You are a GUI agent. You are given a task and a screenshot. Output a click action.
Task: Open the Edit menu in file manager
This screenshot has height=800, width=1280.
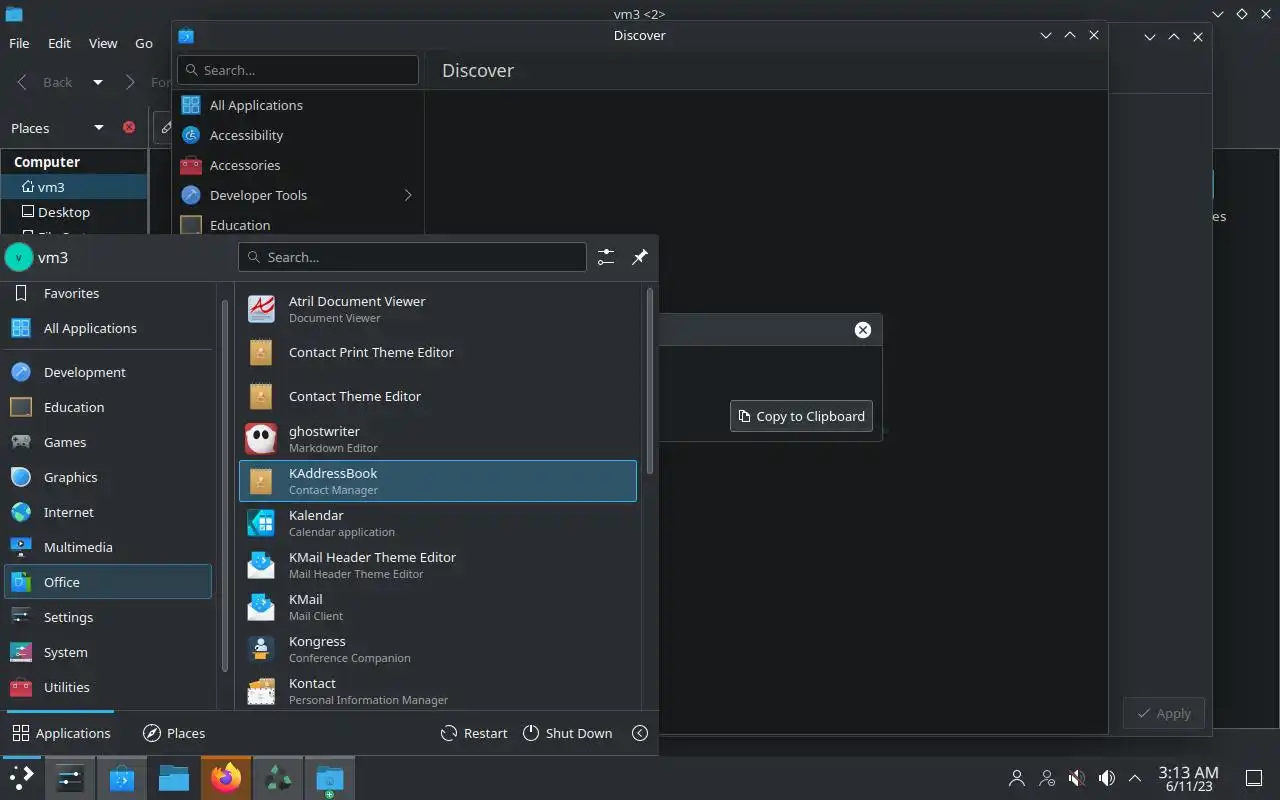[59, 43]
